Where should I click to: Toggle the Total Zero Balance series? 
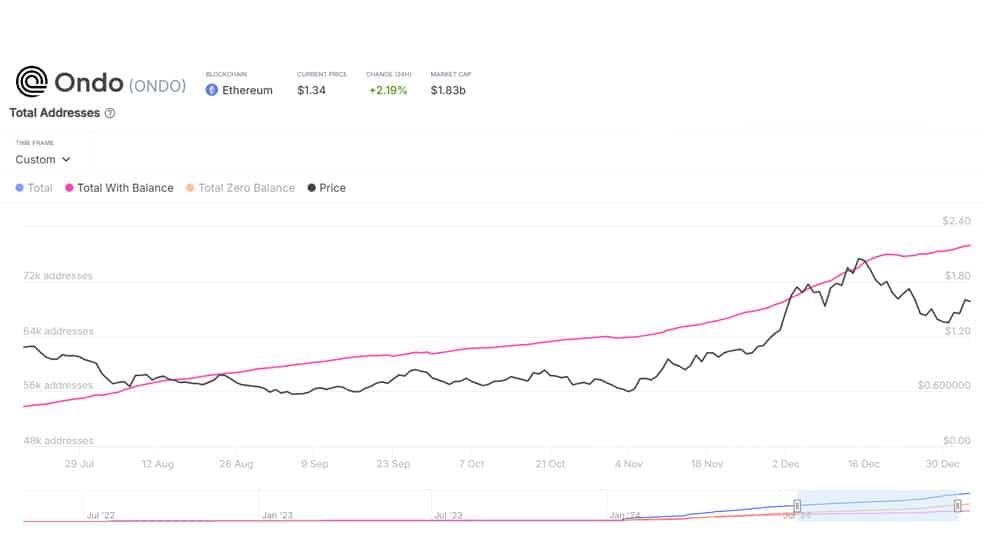point(240,188)
